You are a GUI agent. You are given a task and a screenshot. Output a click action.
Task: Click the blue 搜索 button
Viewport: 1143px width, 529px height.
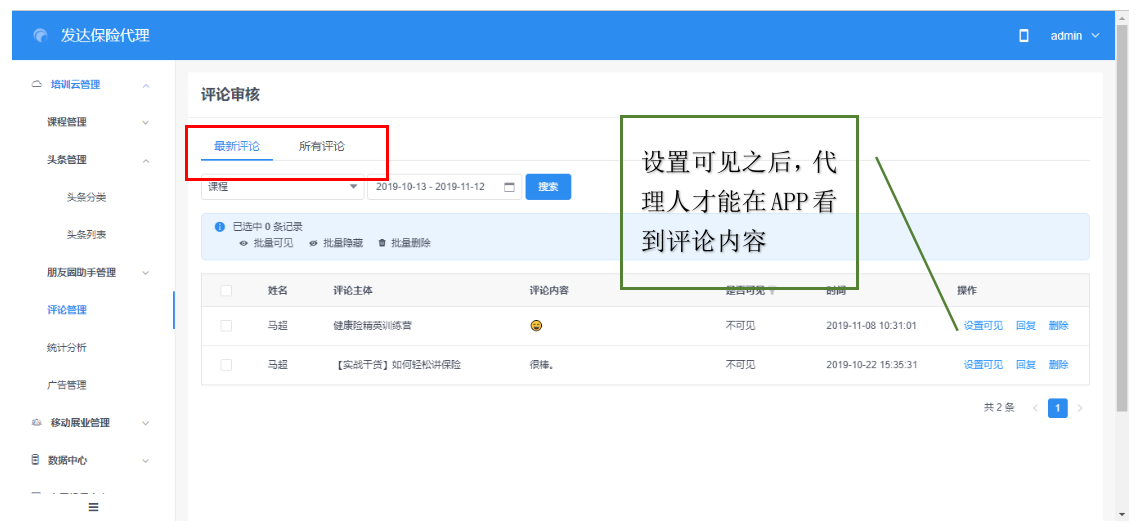[x=548, y=187]
